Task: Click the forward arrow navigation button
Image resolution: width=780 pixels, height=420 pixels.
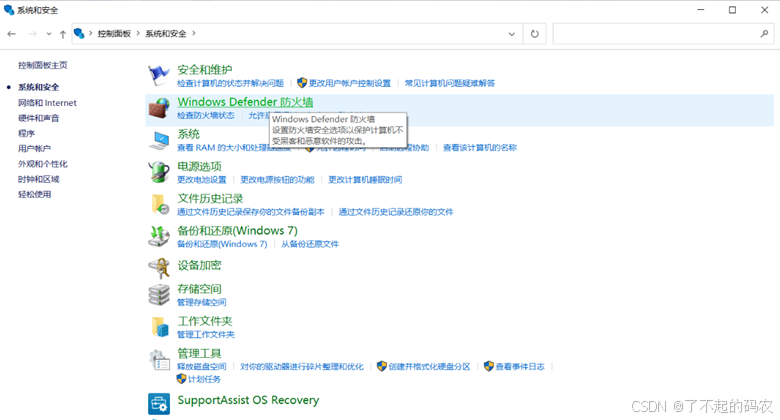Action: click(x=32, y=34)
